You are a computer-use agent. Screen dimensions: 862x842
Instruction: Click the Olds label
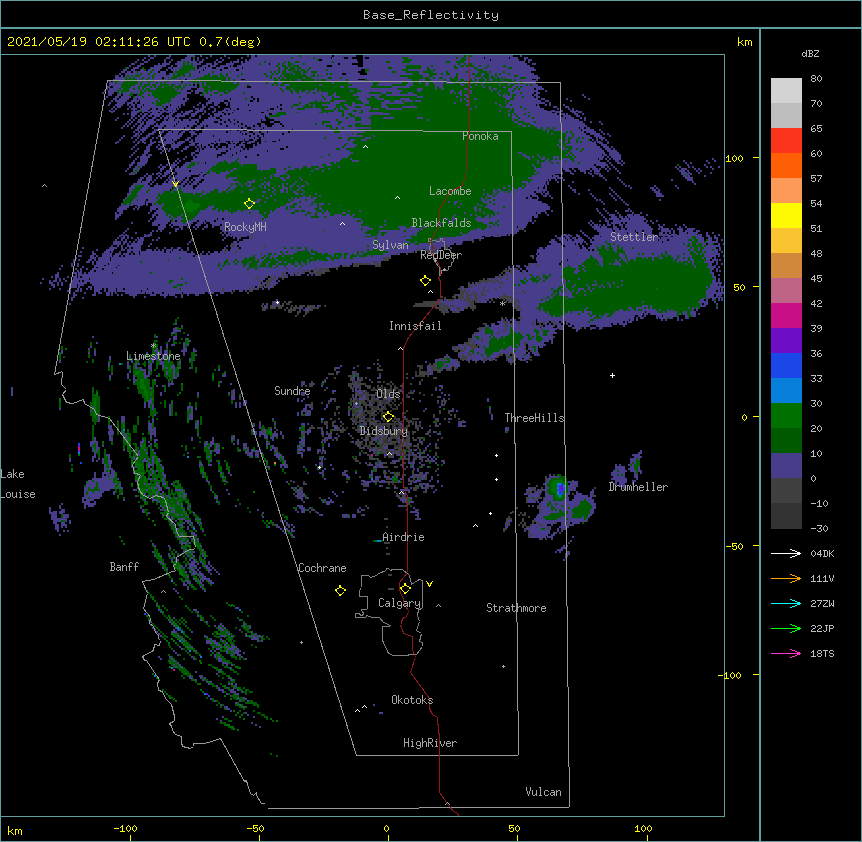pos(388,394)
